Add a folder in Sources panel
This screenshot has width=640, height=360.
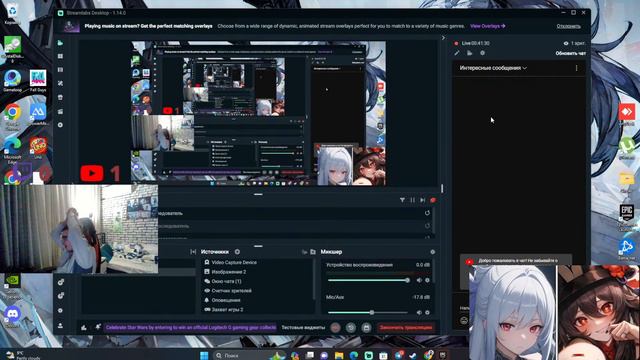click(x=313, y=252)
